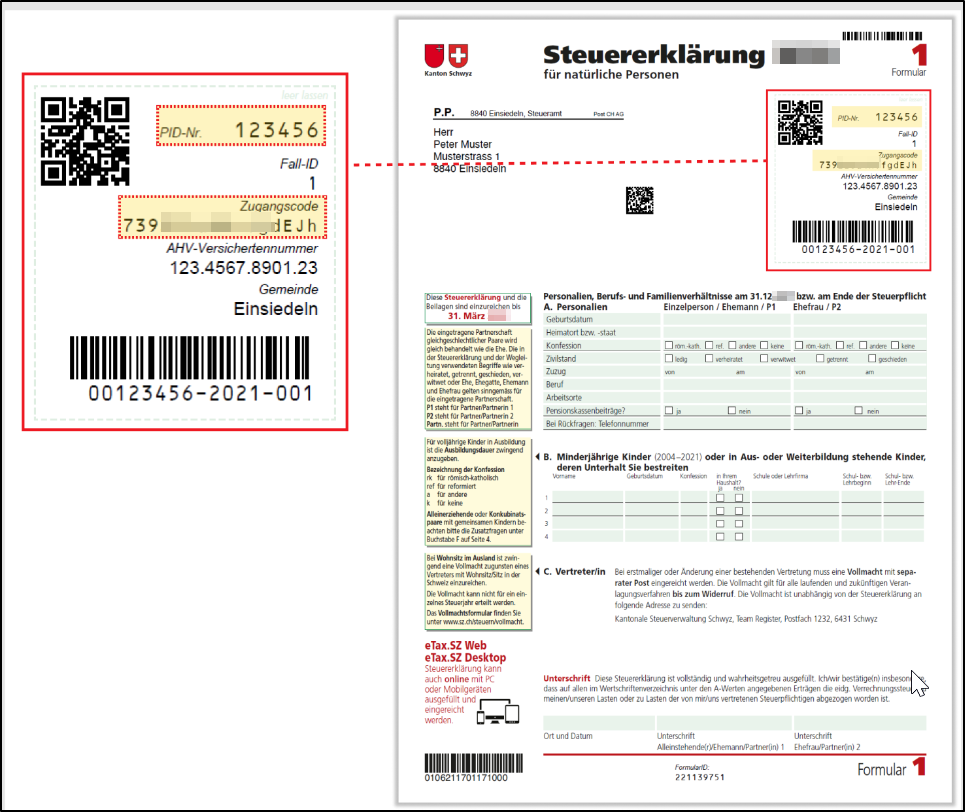Mark Pensionskassenbeiträge ja for P1
This screenshot has height=812, width=965.
(669, 410)
